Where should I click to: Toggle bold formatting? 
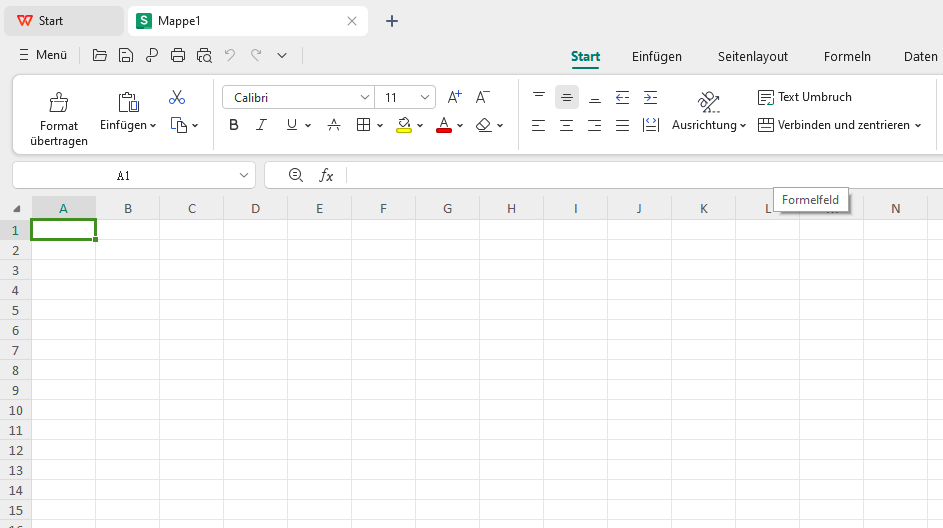234,124
